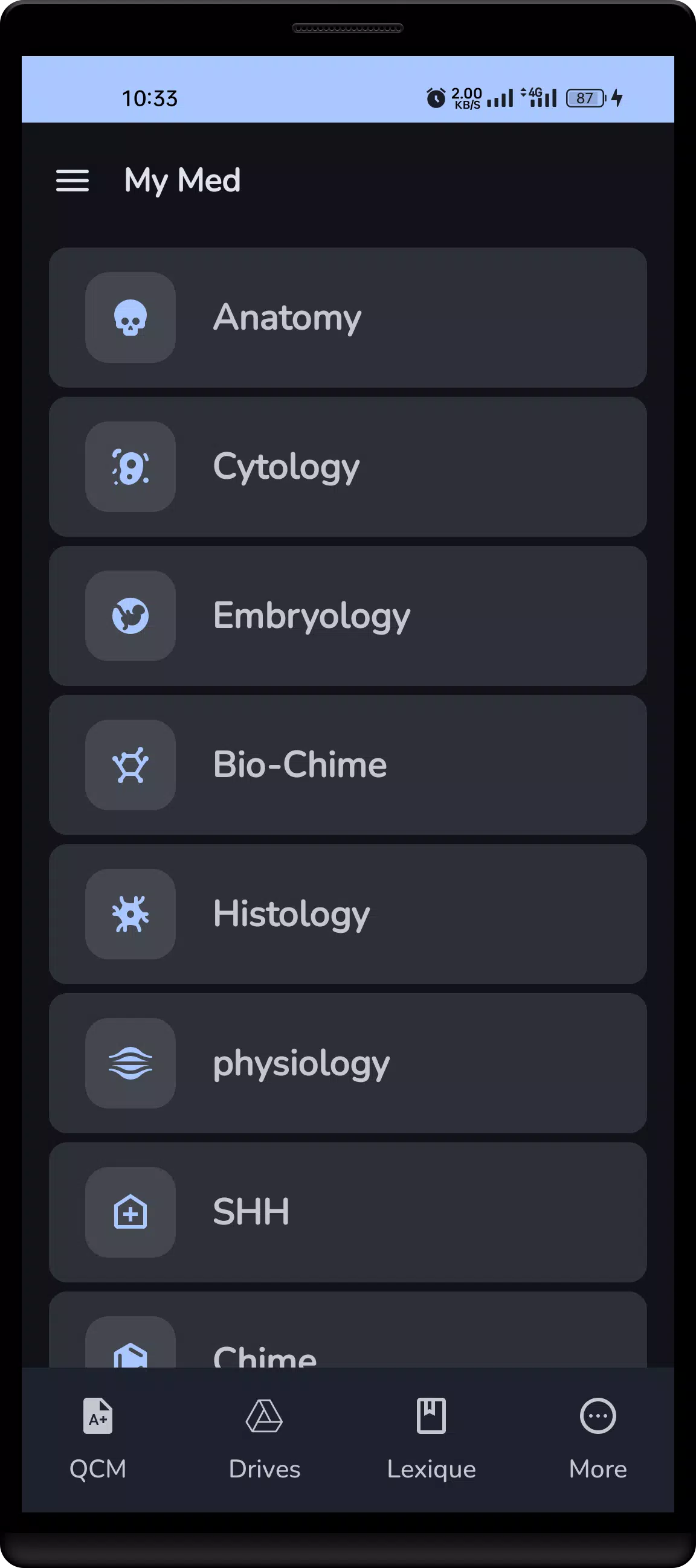Screen dimensions: 696x1568
Task: Select the Histology subject label
Action: [x=291, y=914]
